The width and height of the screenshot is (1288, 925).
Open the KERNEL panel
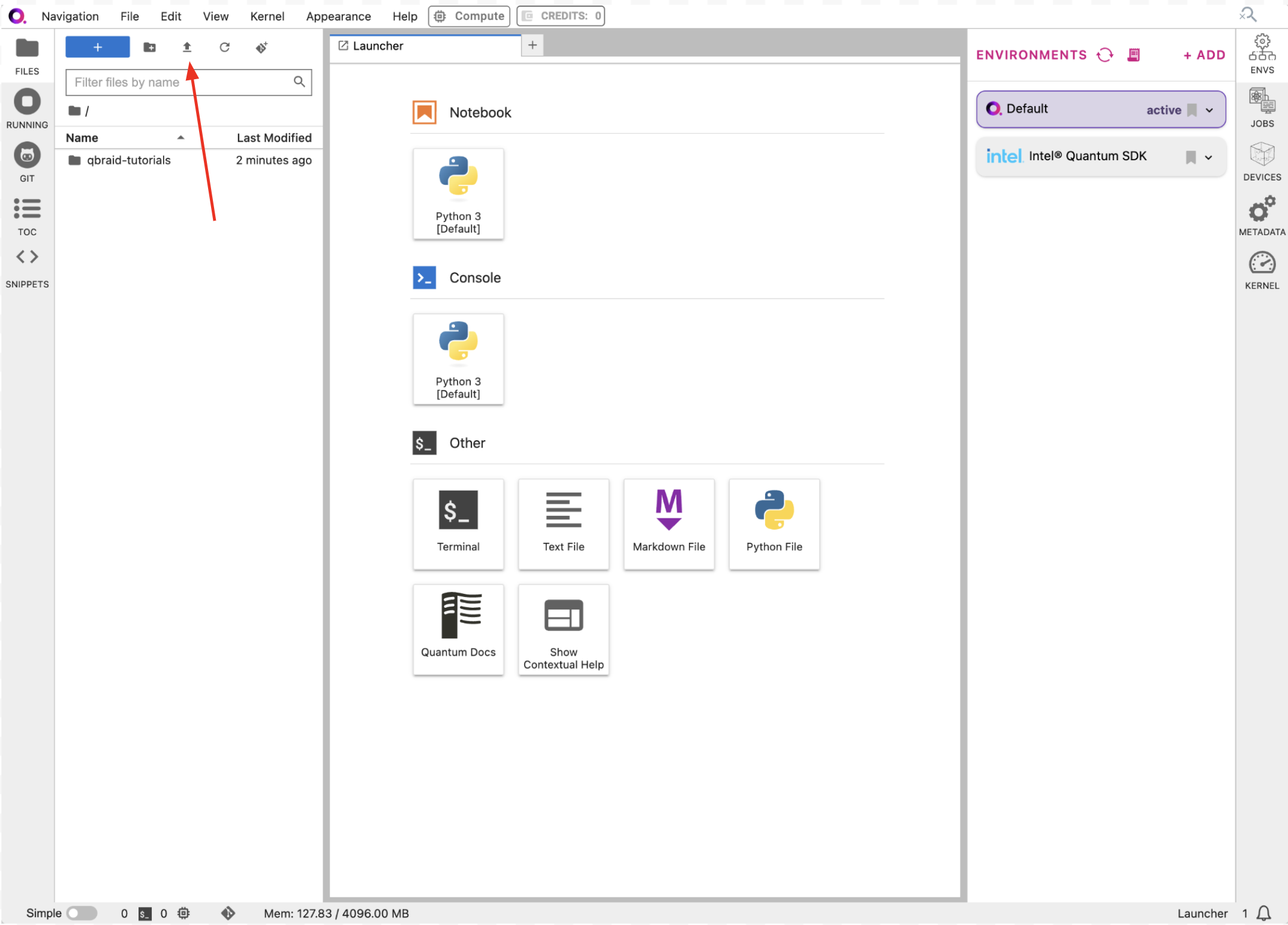point(1262,270)
